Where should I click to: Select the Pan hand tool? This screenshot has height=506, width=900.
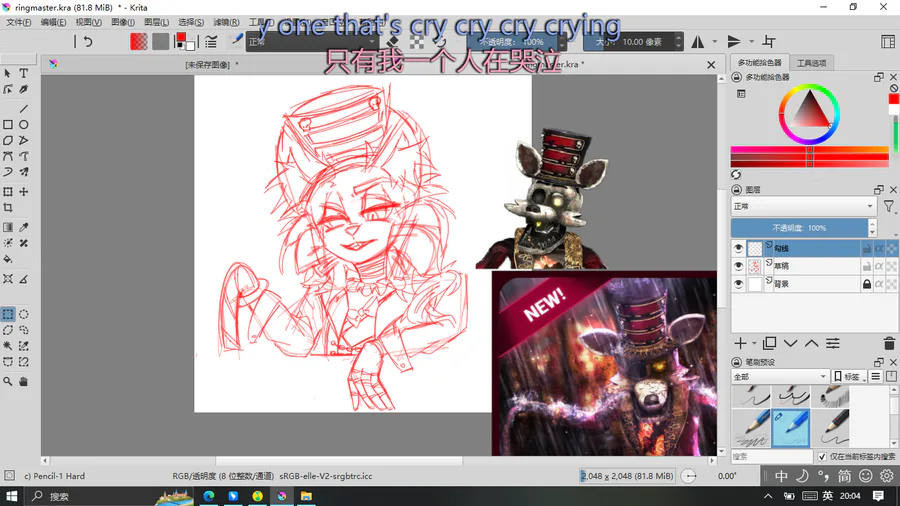[24, 382]
